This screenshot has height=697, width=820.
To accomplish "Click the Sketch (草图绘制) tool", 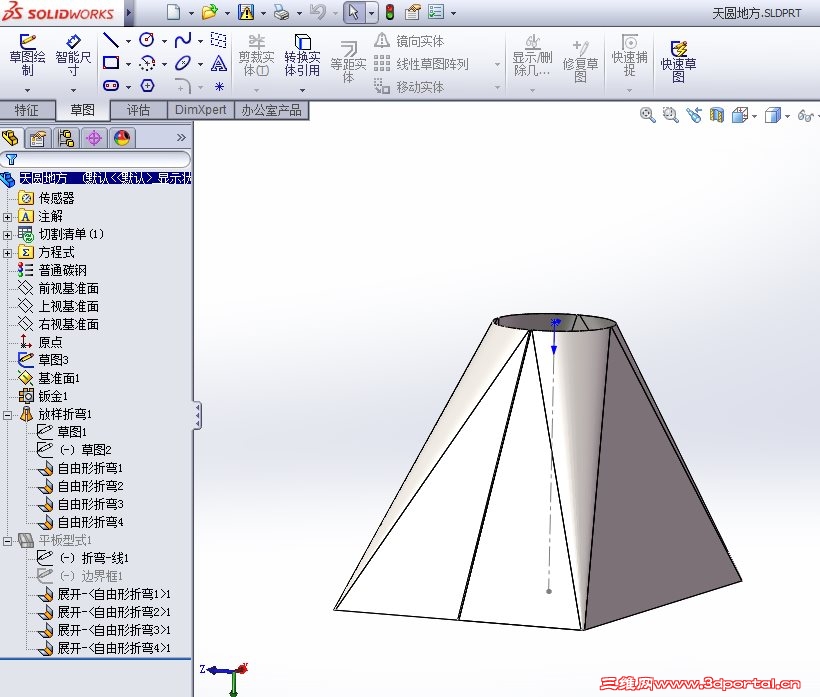I will (27, 55).
